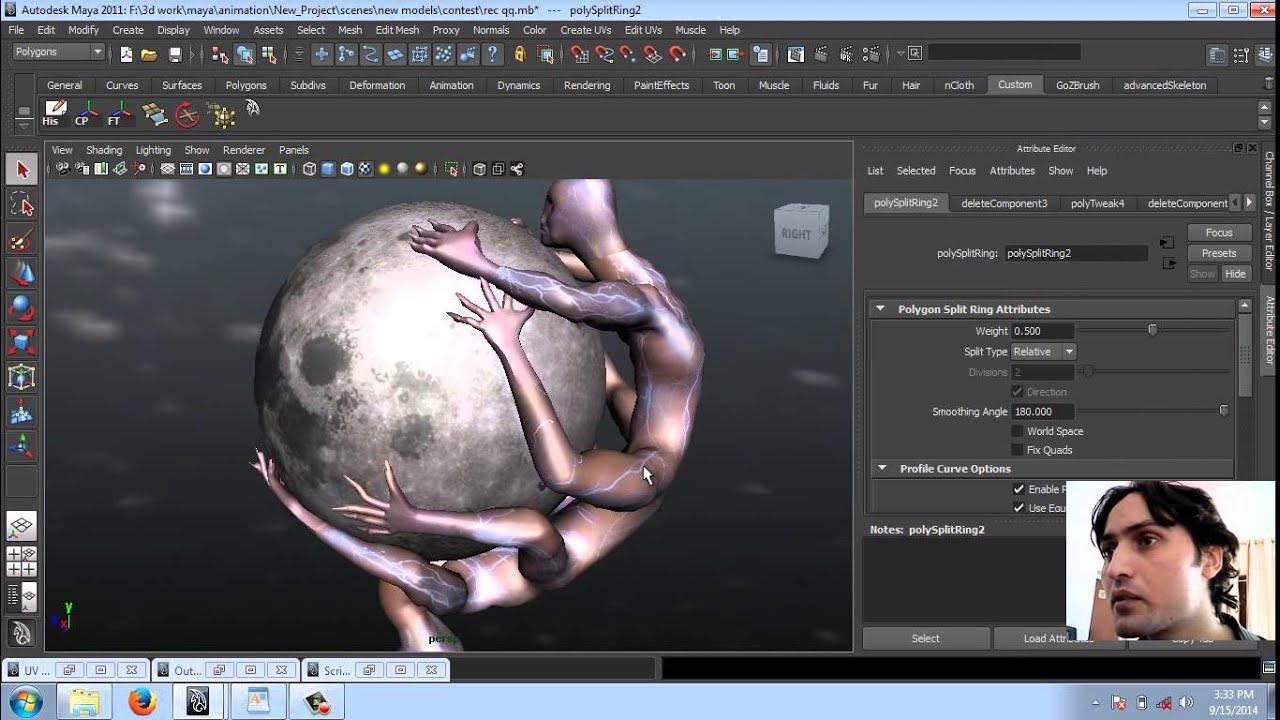Toggle textured display checkered sphere icon
Viewport: 1280px width, 720px height.
(x=365, y=169)
